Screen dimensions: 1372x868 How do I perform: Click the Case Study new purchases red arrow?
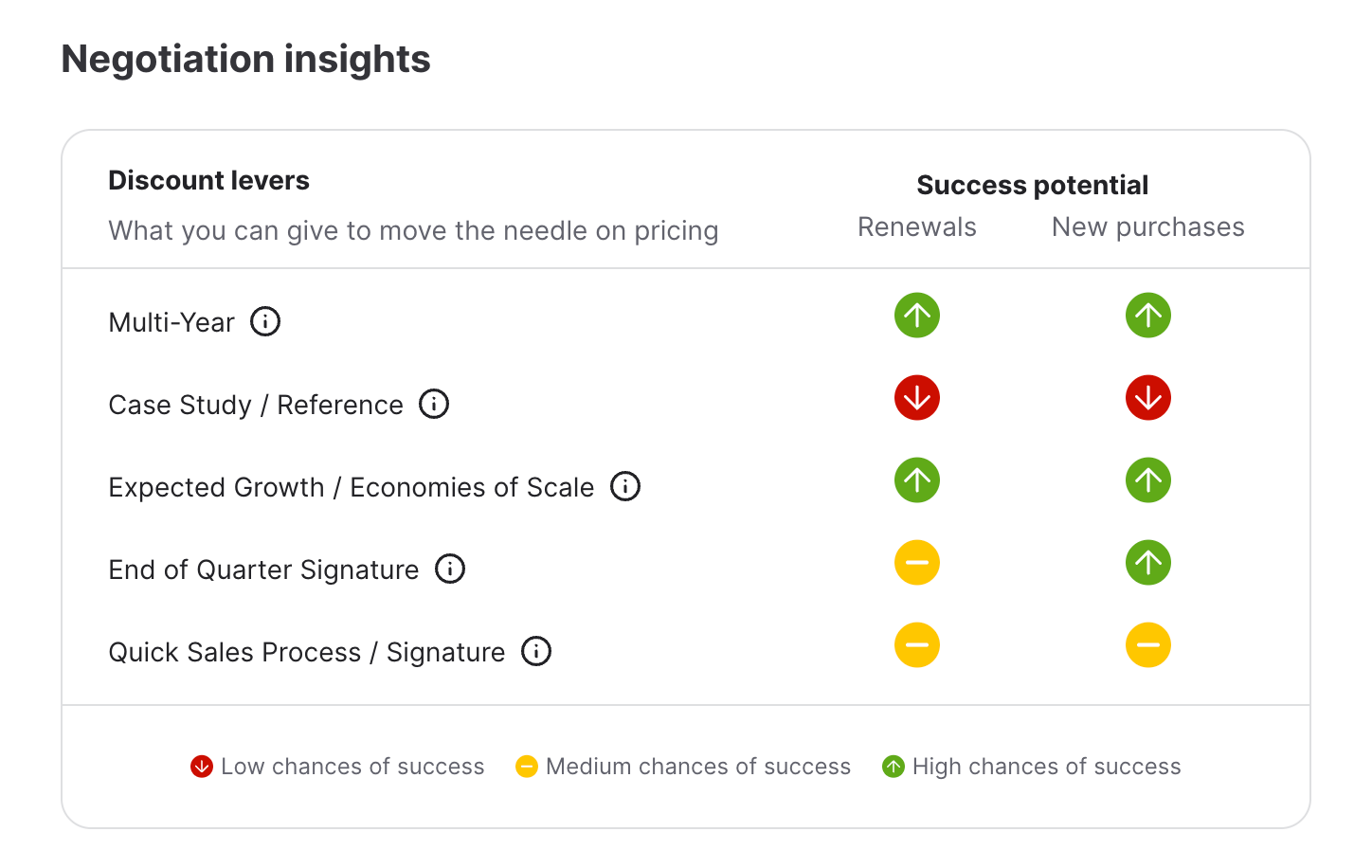(x=1148, y=397)
